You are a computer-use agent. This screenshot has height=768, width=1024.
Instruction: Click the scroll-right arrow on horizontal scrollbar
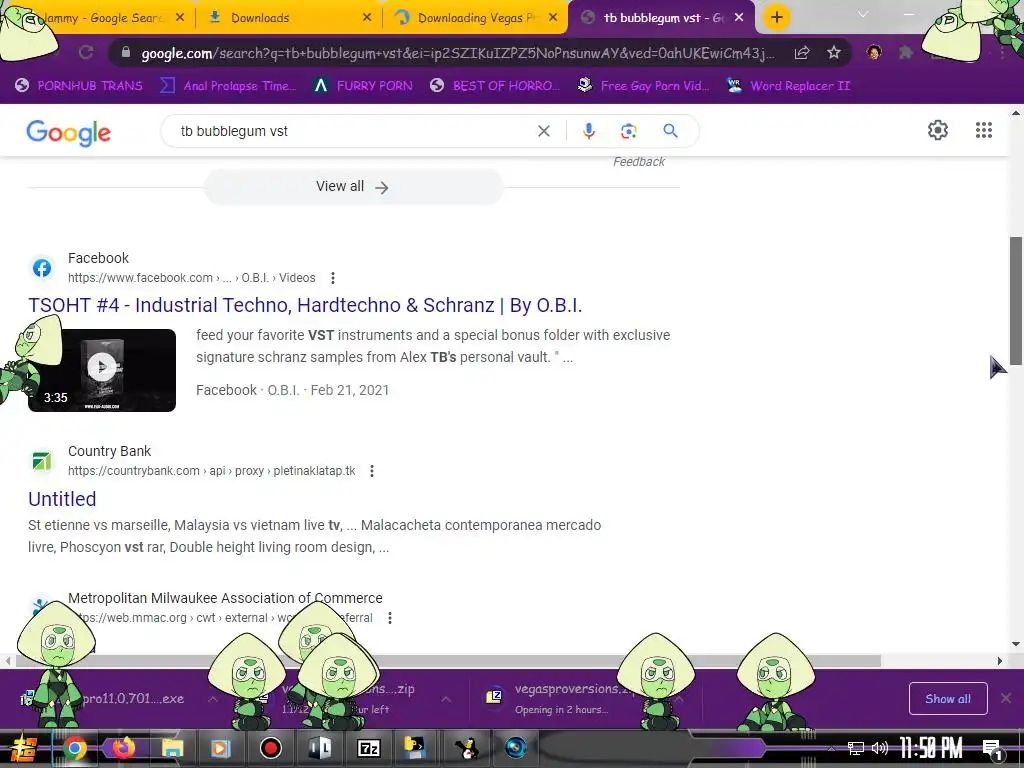999,661
